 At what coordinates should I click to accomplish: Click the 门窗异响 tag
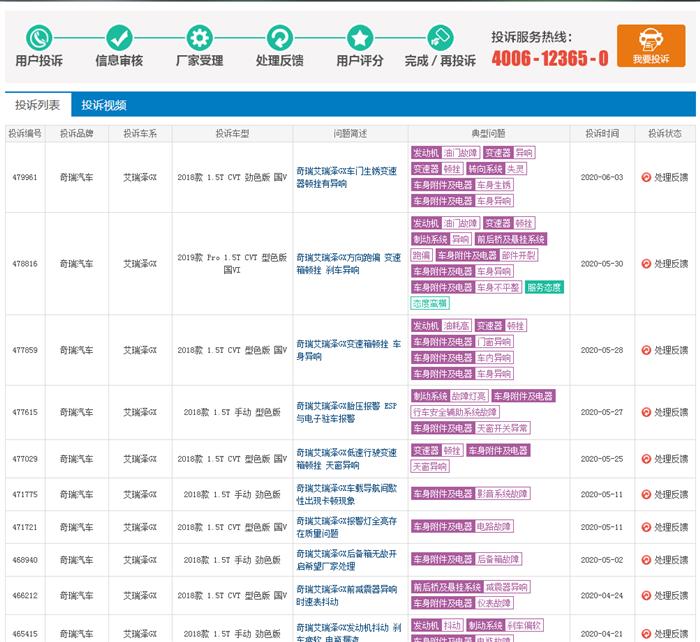point(493,342)
